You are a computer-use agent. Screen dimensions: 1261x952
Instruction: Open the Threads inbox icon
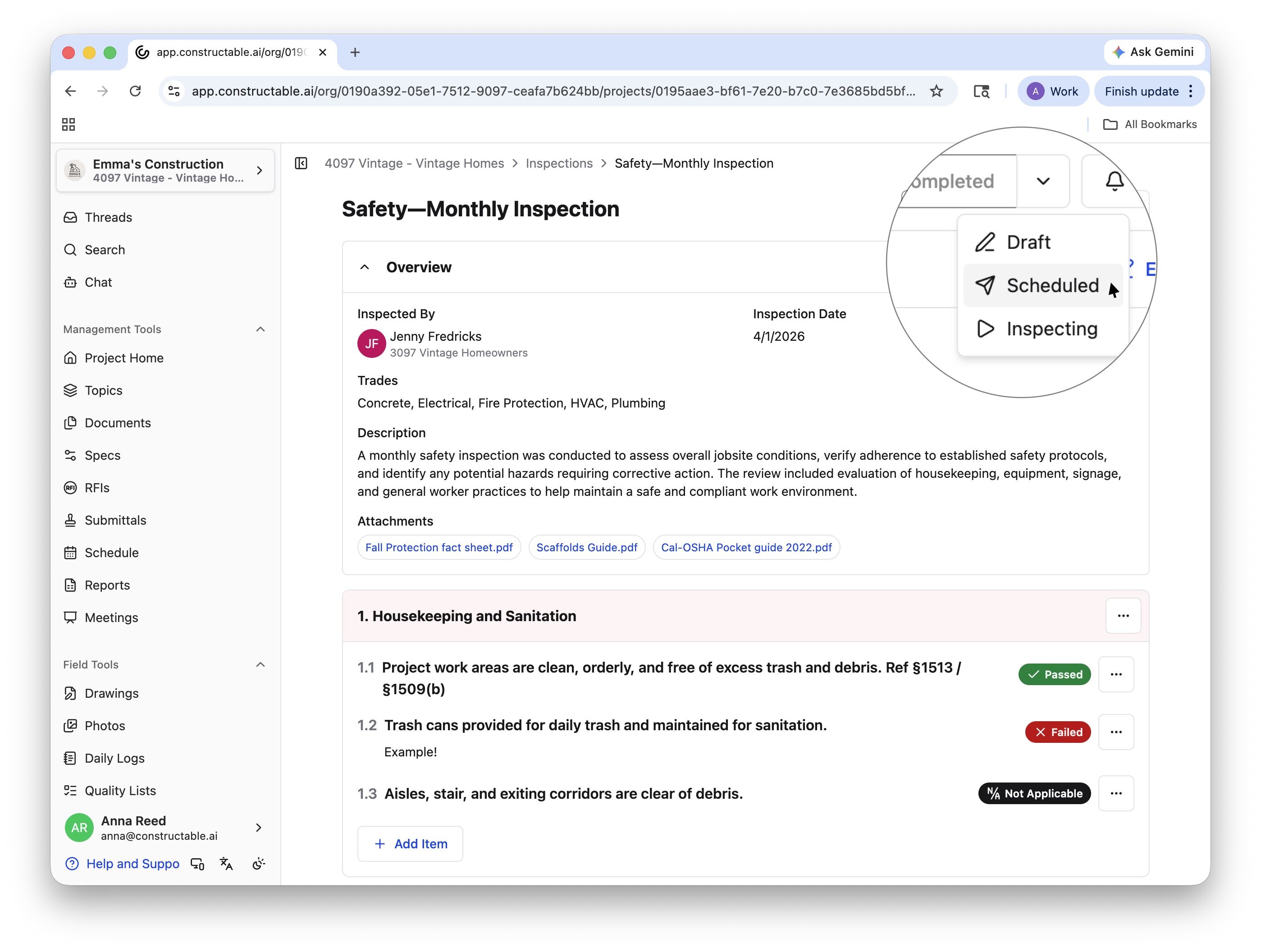tap(70, 217)
